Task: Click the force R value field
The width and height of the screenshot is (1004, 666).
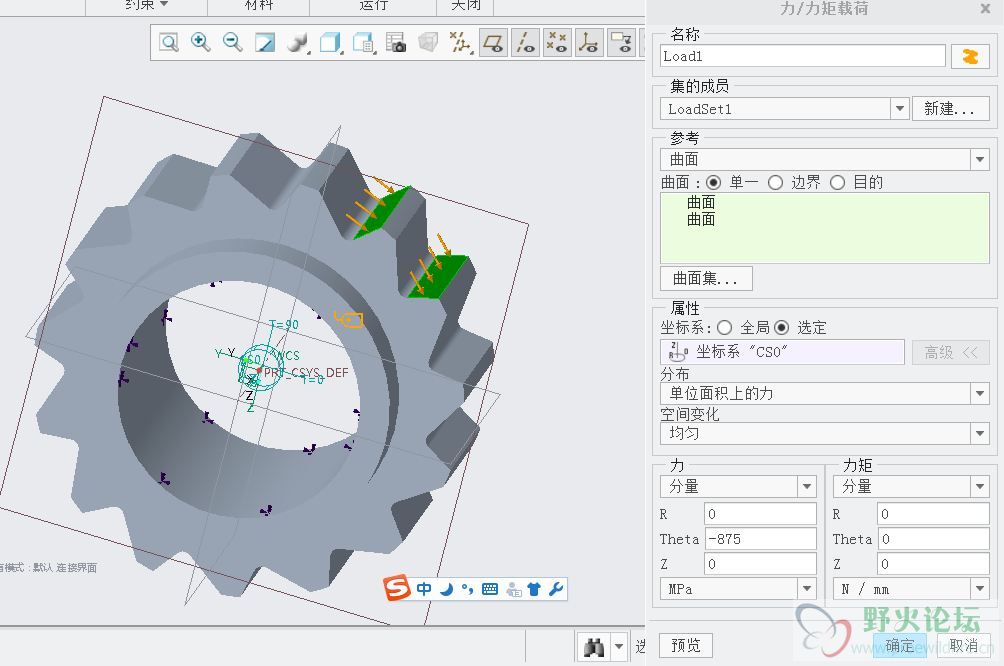Action: click(x=761, y=514)
